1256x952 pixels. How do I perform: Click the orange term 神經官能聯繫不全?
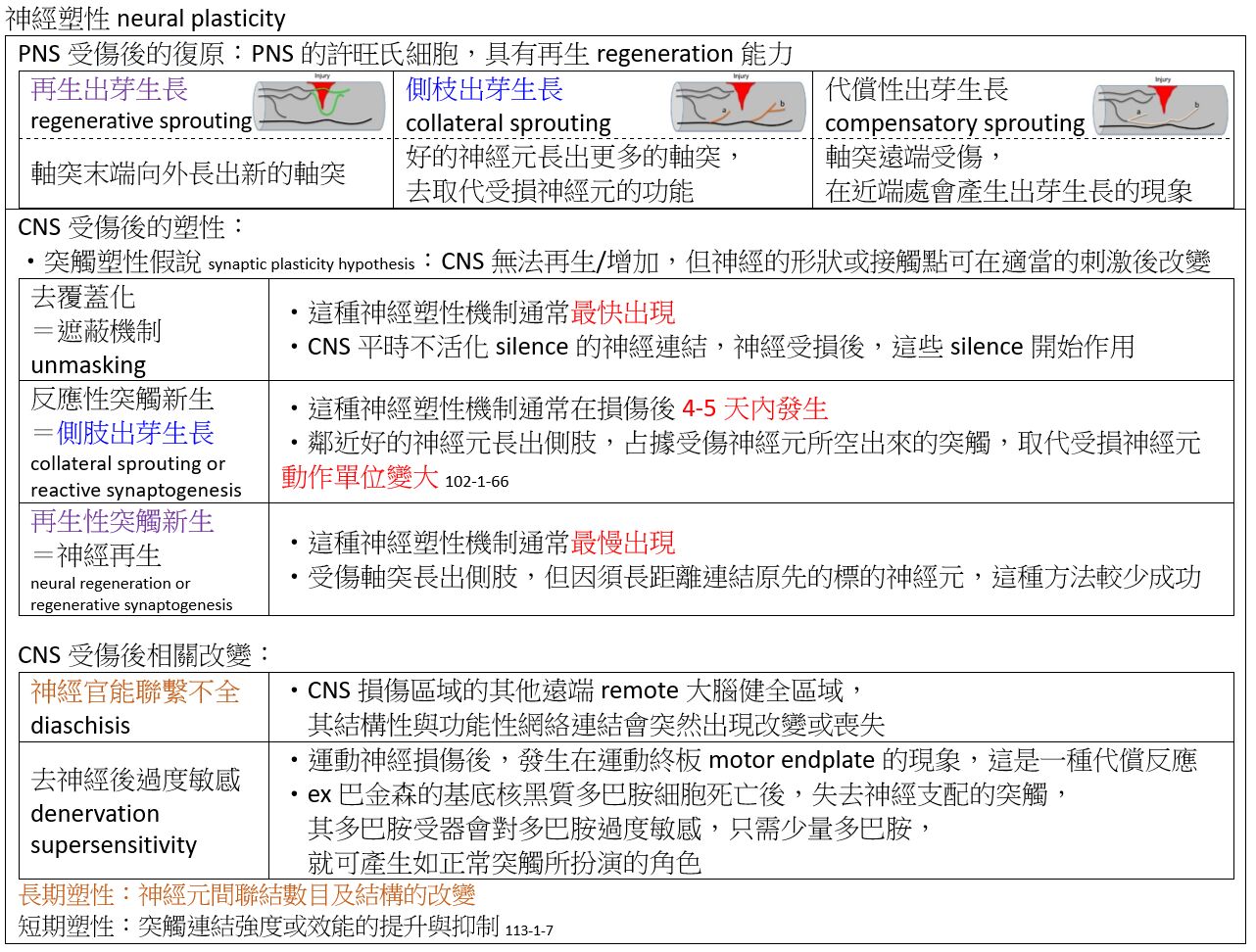coord(135,691)
